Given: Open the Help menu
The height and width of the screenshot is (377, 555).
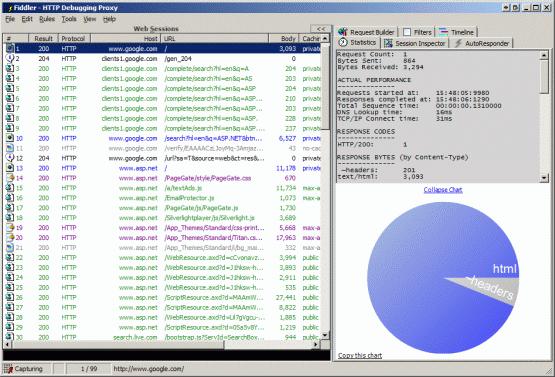Looking at the screenshot, I should (109, 19).
